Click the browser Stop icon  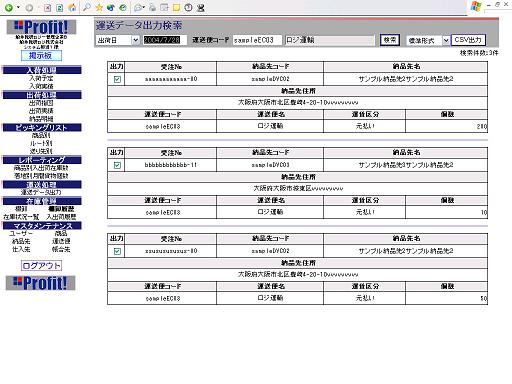click(47, 8)
